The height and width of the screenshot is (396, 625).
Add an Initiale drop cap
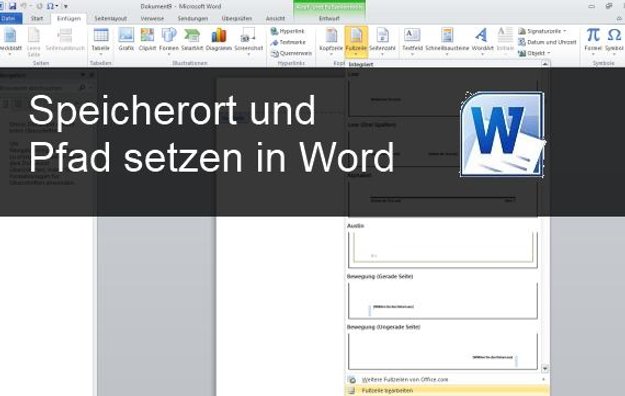tap(505, 42)
